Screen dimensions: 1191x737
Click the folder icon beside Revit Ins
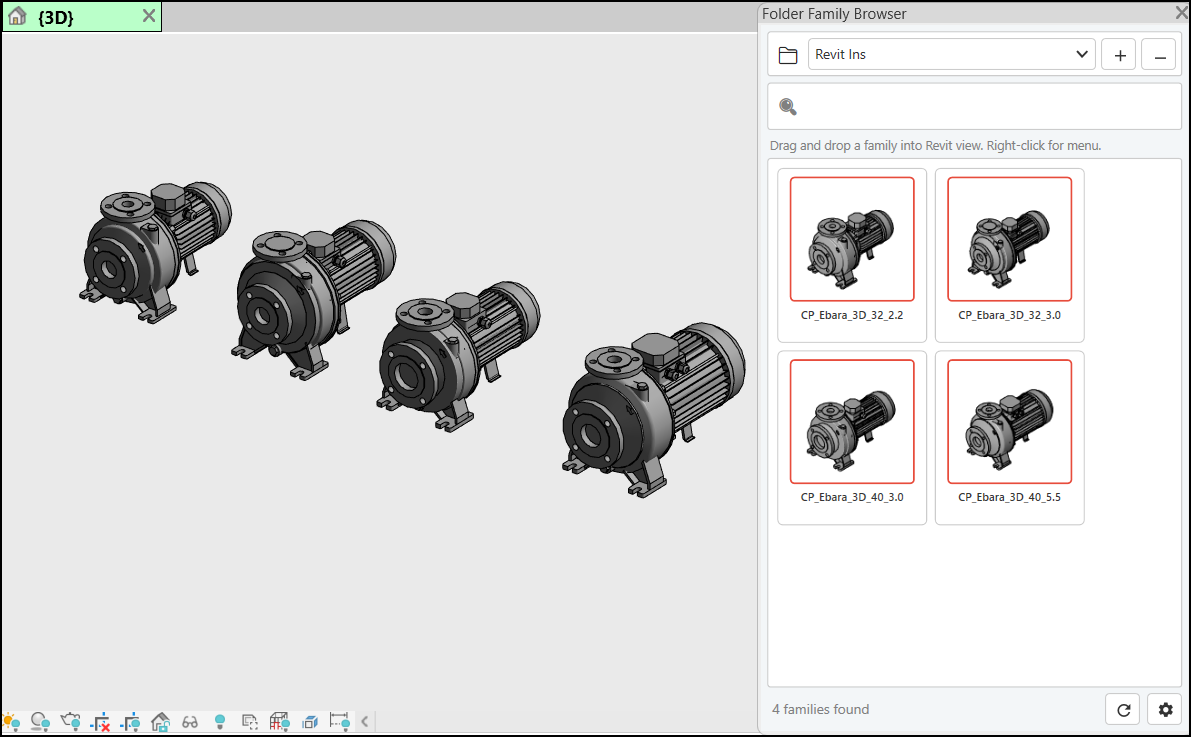click(x=788, y=55)
